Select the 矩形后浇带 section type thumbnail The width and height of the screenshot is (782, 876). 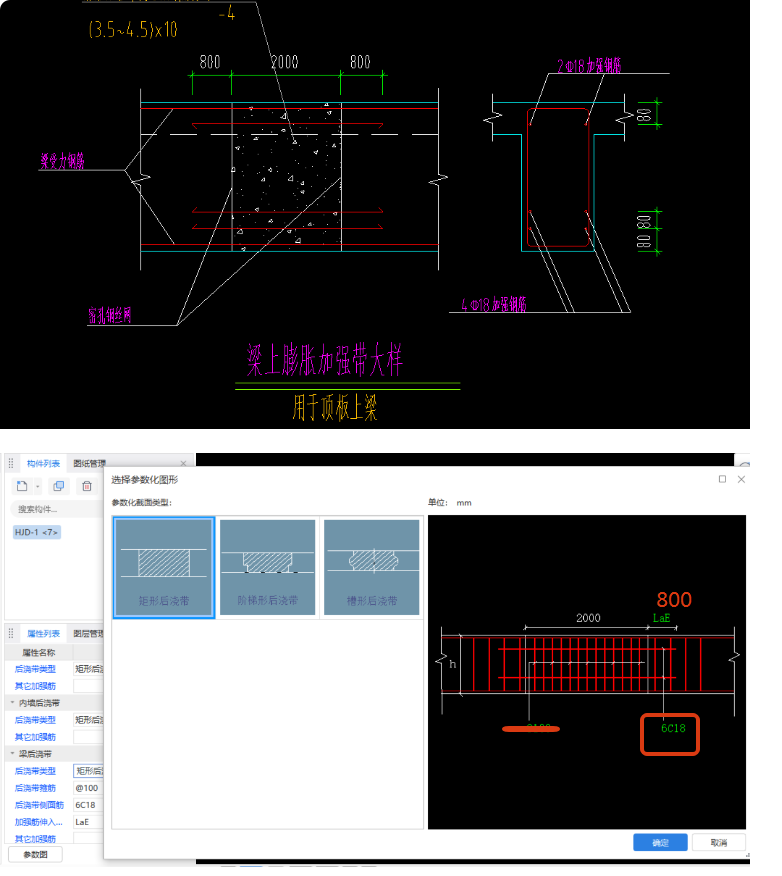click(164, 568)
